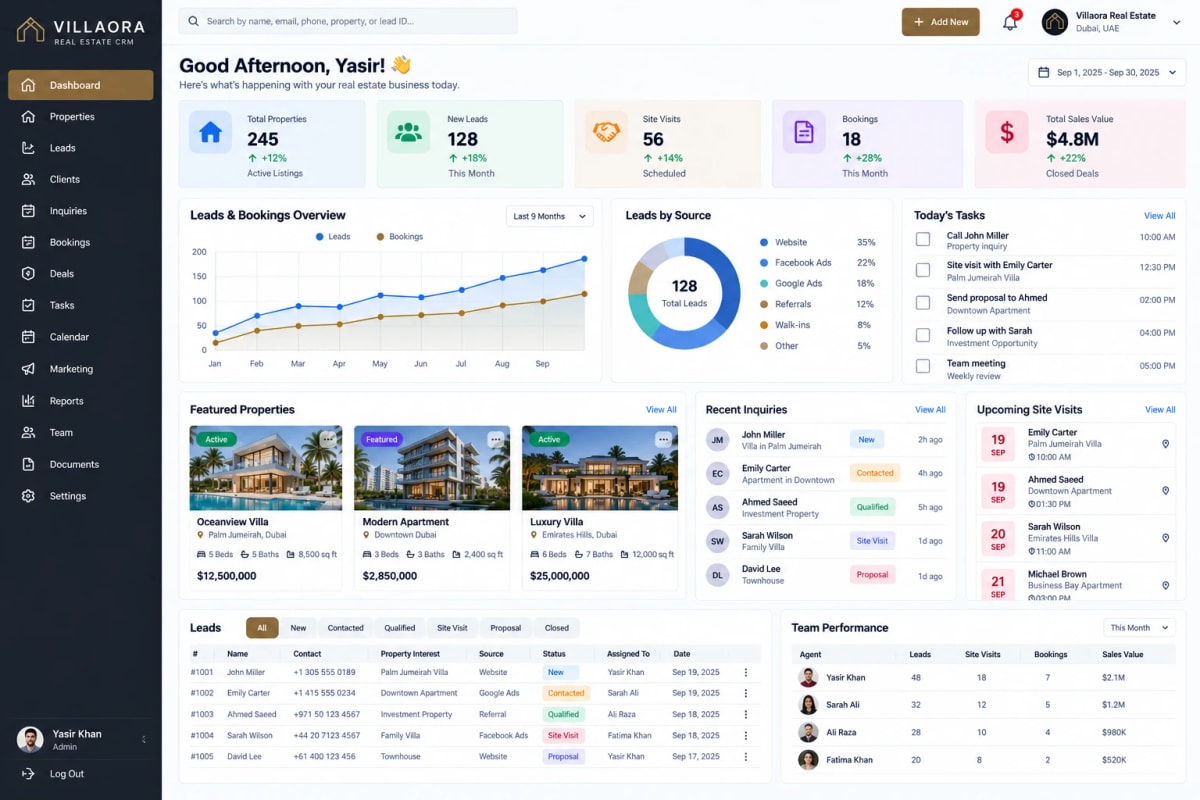Open options menu on Luxury Villa card
Image resolution: width=1200 pixels, height=800 pixels.
click(663, 439)
